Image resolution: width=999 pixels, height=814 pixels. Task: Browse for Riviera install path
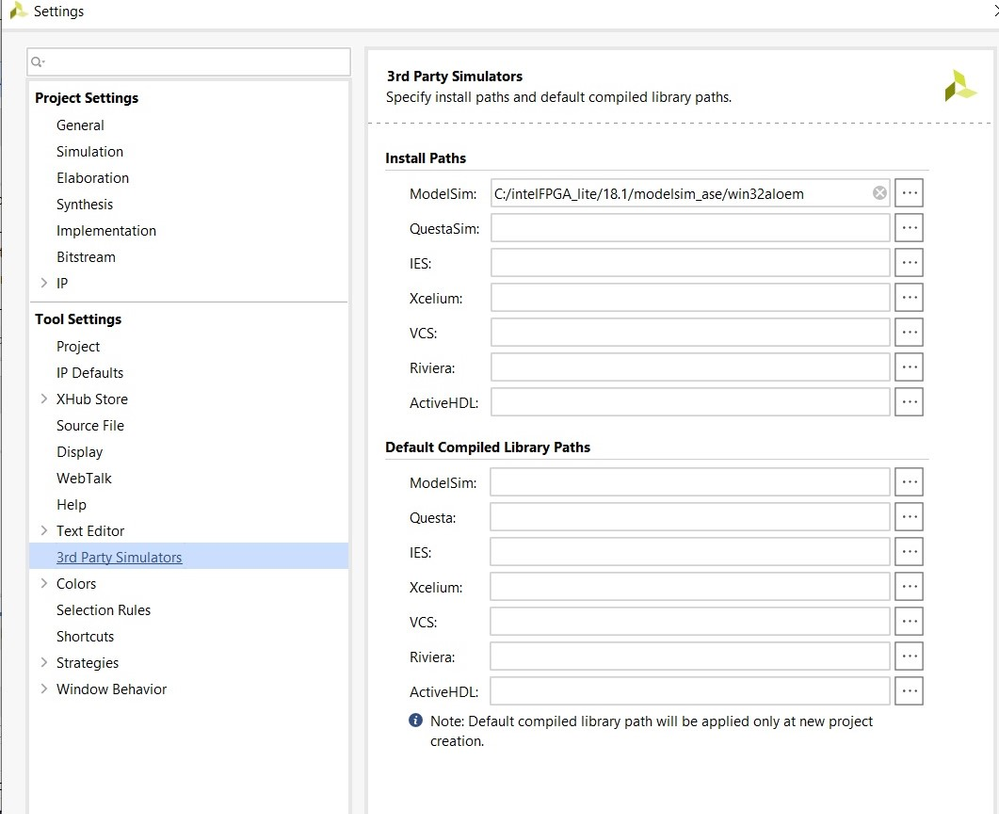tap(909, 367)
